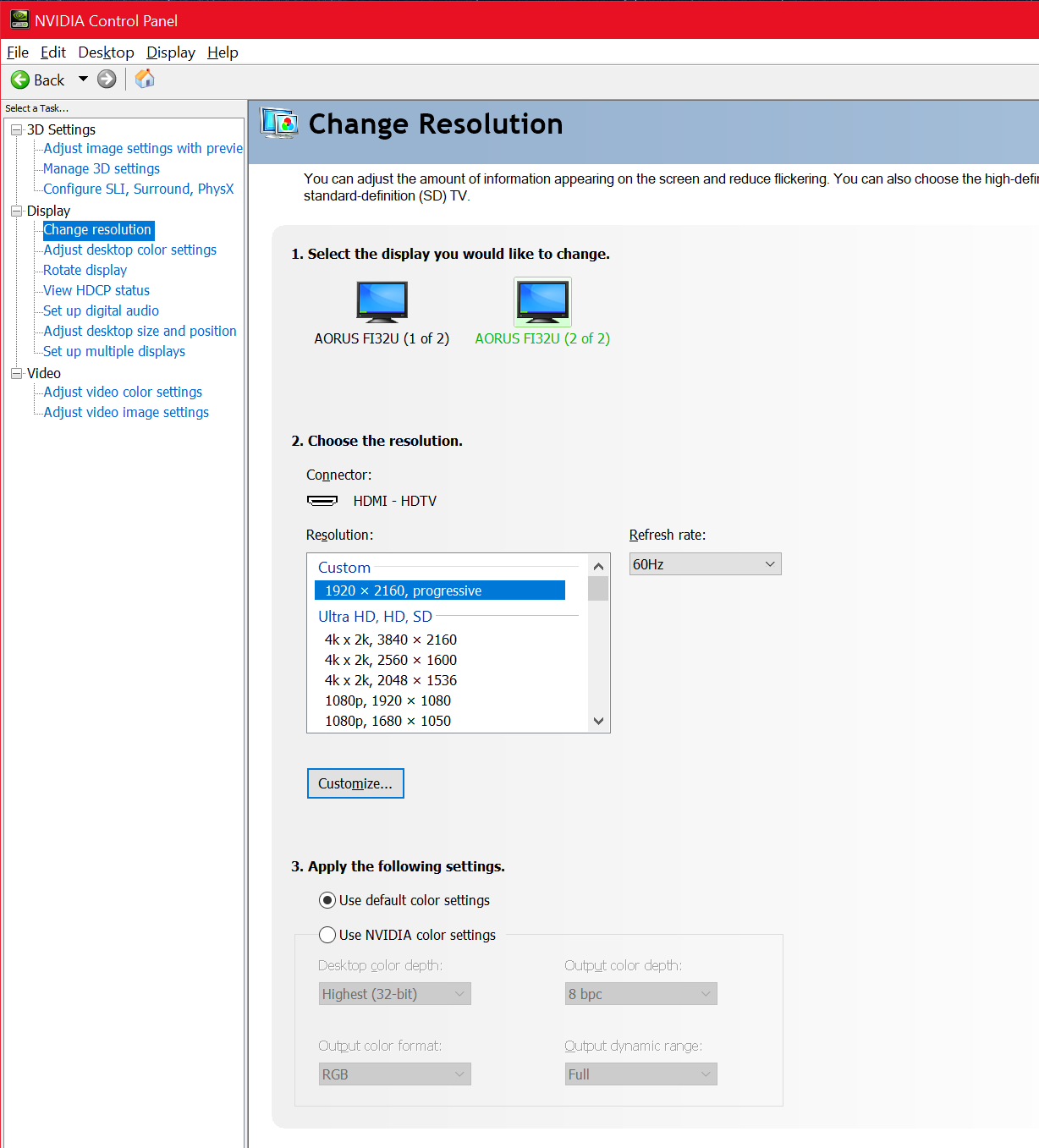
Task: Click the Forward arrow icon in toolbar
Action: (x=107, y=80)
